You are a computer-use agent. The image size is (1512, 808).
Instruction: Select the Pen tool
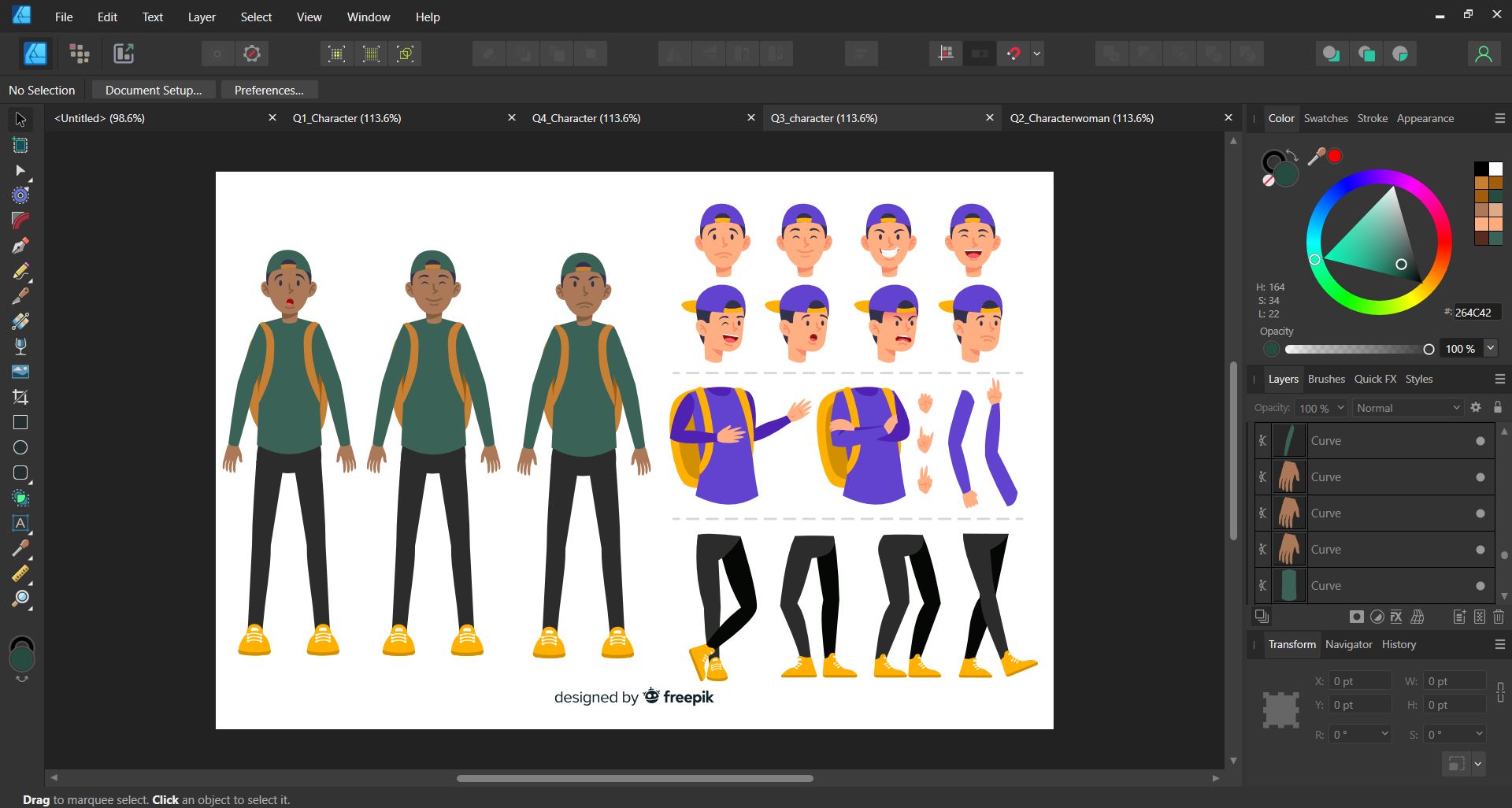click(x=20, y=246)
